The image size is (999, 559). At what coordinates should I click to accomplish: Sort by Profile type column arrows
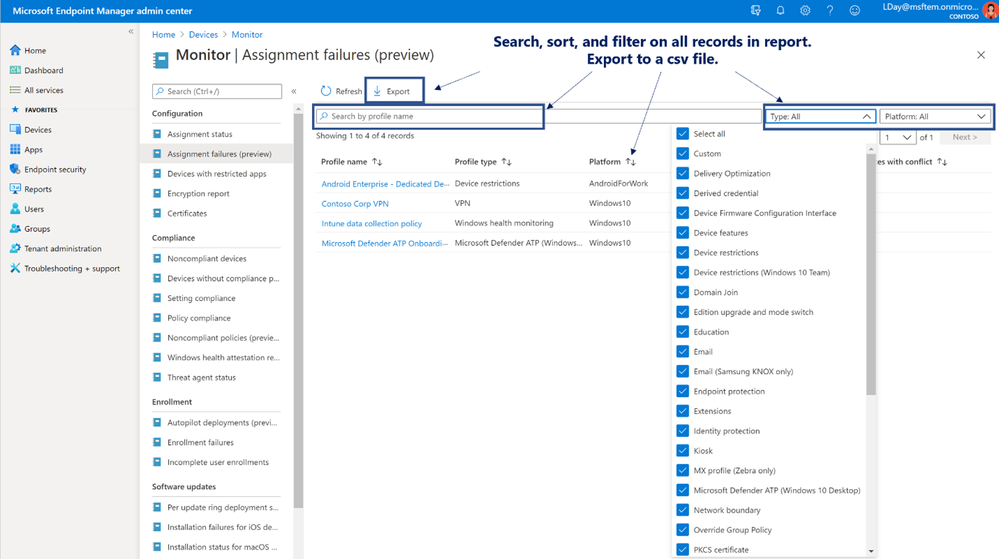(507, 162)
